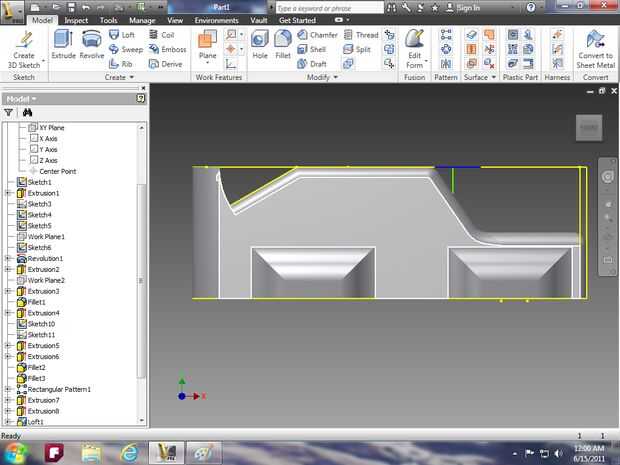Open the Edit Form tool

coord(415,49)
